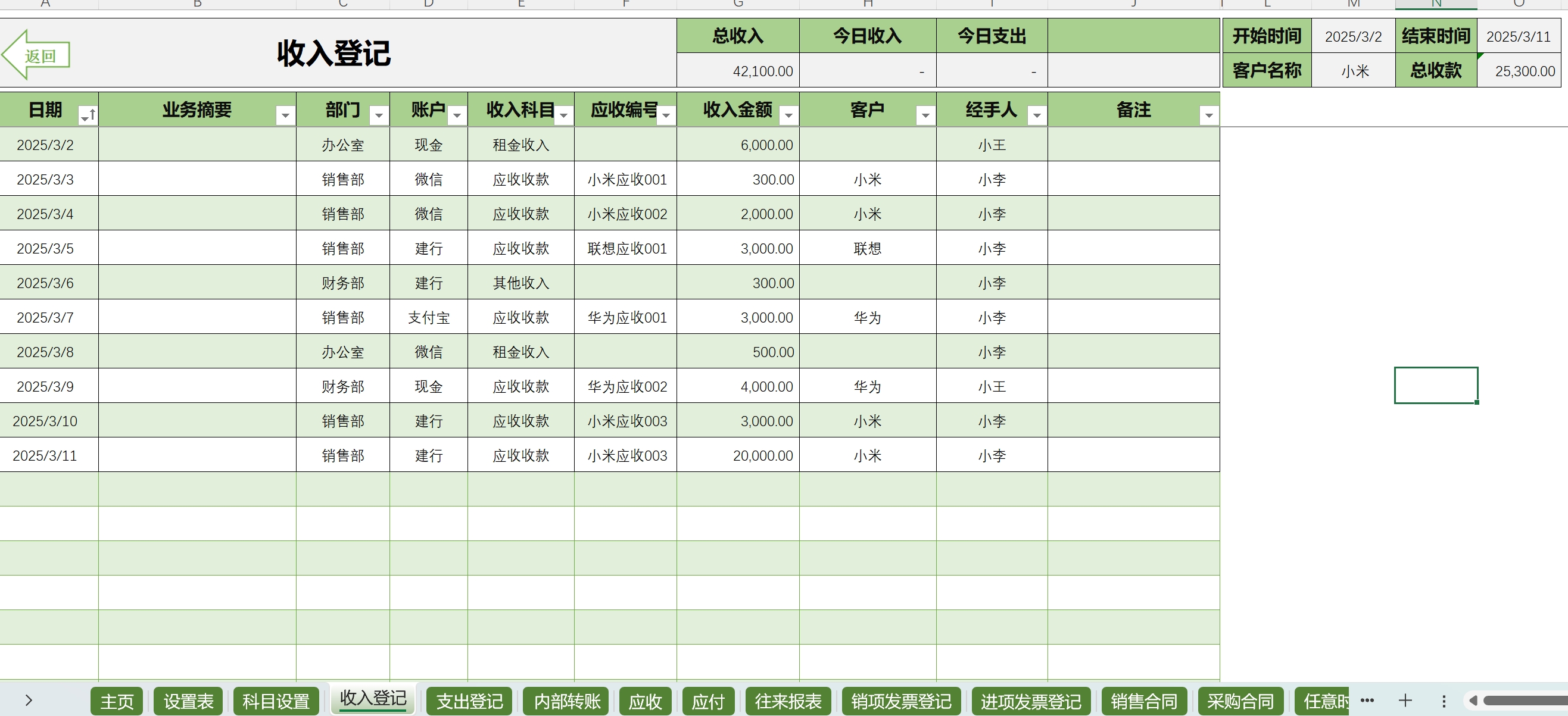Select the 开始时间 value 2025/3/2
The width and height of the screenshot is (1568, 716).
1353,36
